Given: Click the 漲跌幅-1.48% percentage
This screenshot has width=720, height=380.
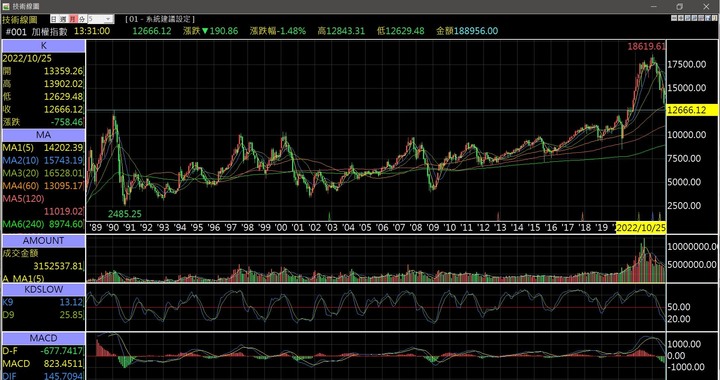Looking at the screenshot, I should pyautogui.click(x=278, y=31).
